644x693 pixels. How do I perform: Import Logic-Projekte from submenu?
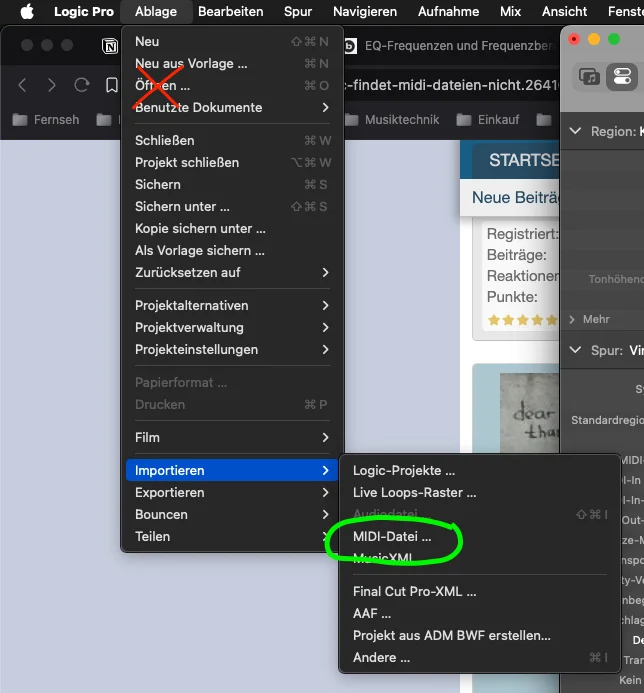pyautogui.click(x=480, y=471)
